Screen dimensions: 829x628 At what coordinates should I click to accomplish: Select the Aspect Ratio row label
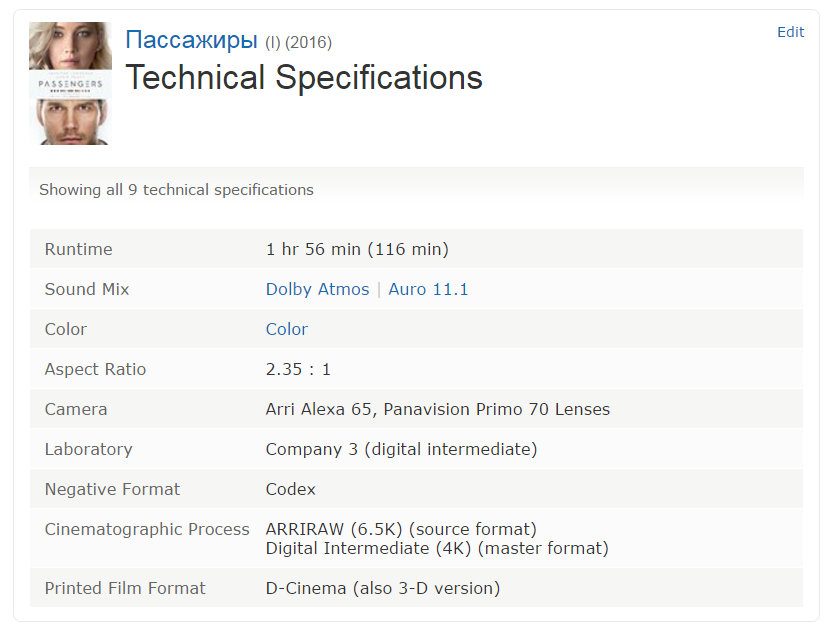pos(95,369)
